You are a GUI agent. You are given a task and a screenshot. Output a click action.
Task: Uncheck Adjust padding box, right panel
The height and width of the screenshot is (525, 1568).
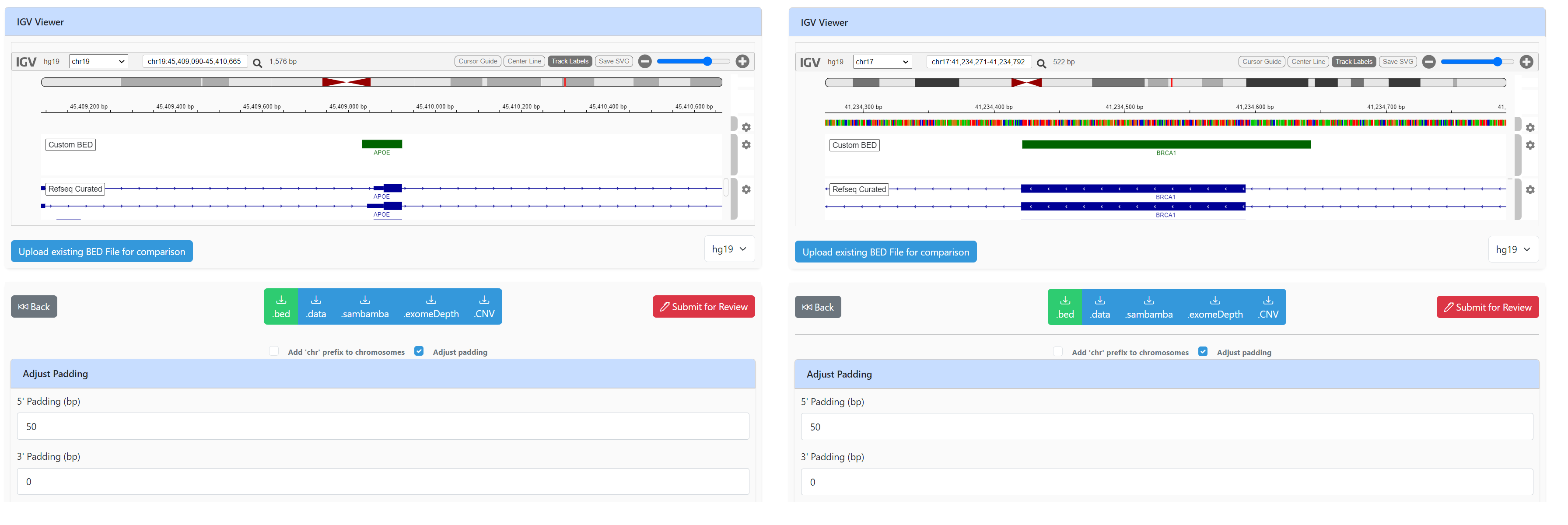(x=1203, y=352)
